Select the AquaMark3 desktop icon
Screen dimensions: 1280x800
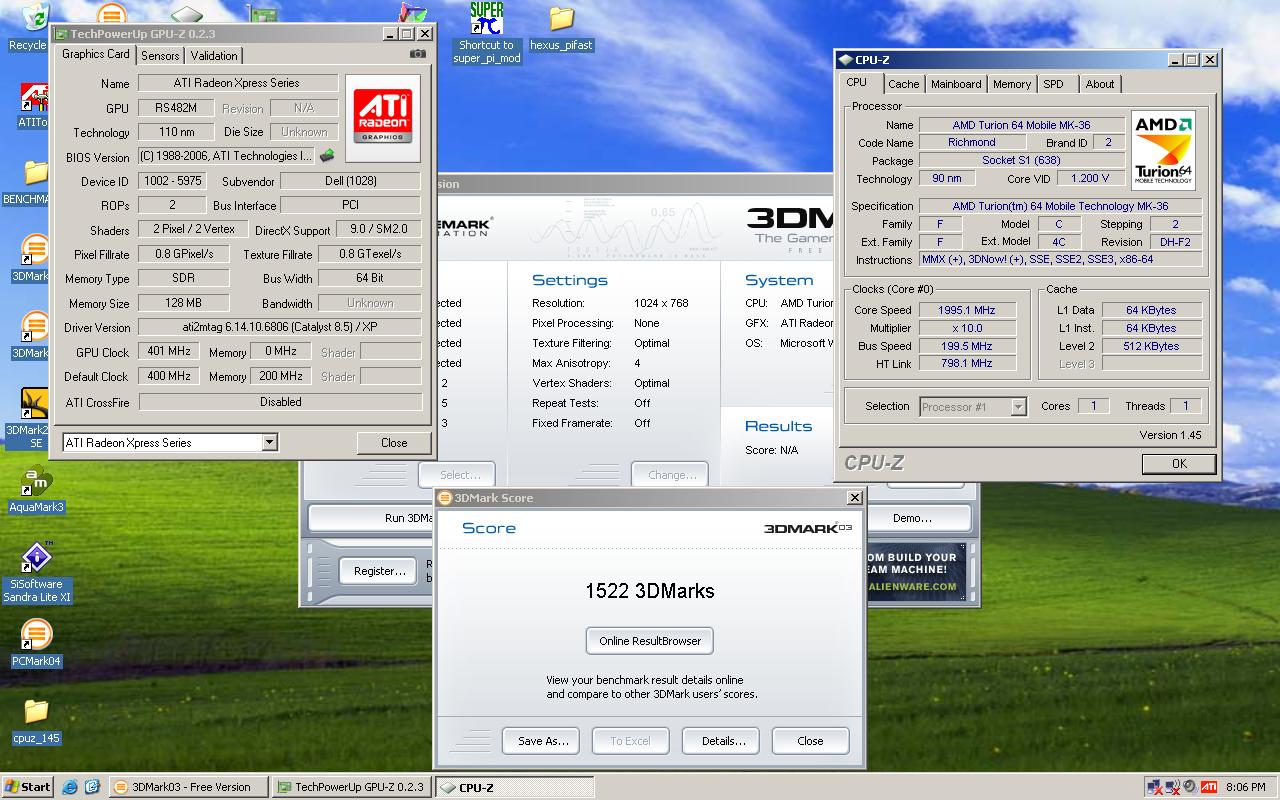[x=36, y=490]
